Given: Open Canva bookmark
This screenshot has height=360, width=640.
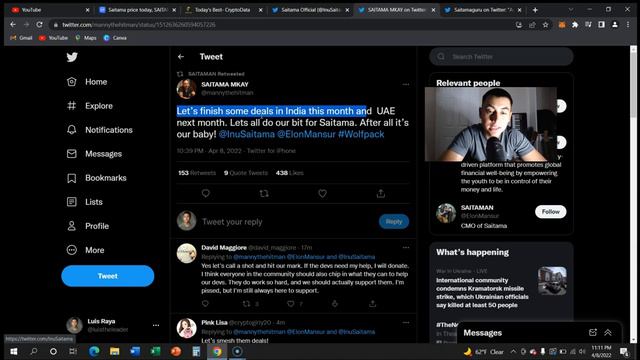Looking at the screenshot, I should [115, 38].
